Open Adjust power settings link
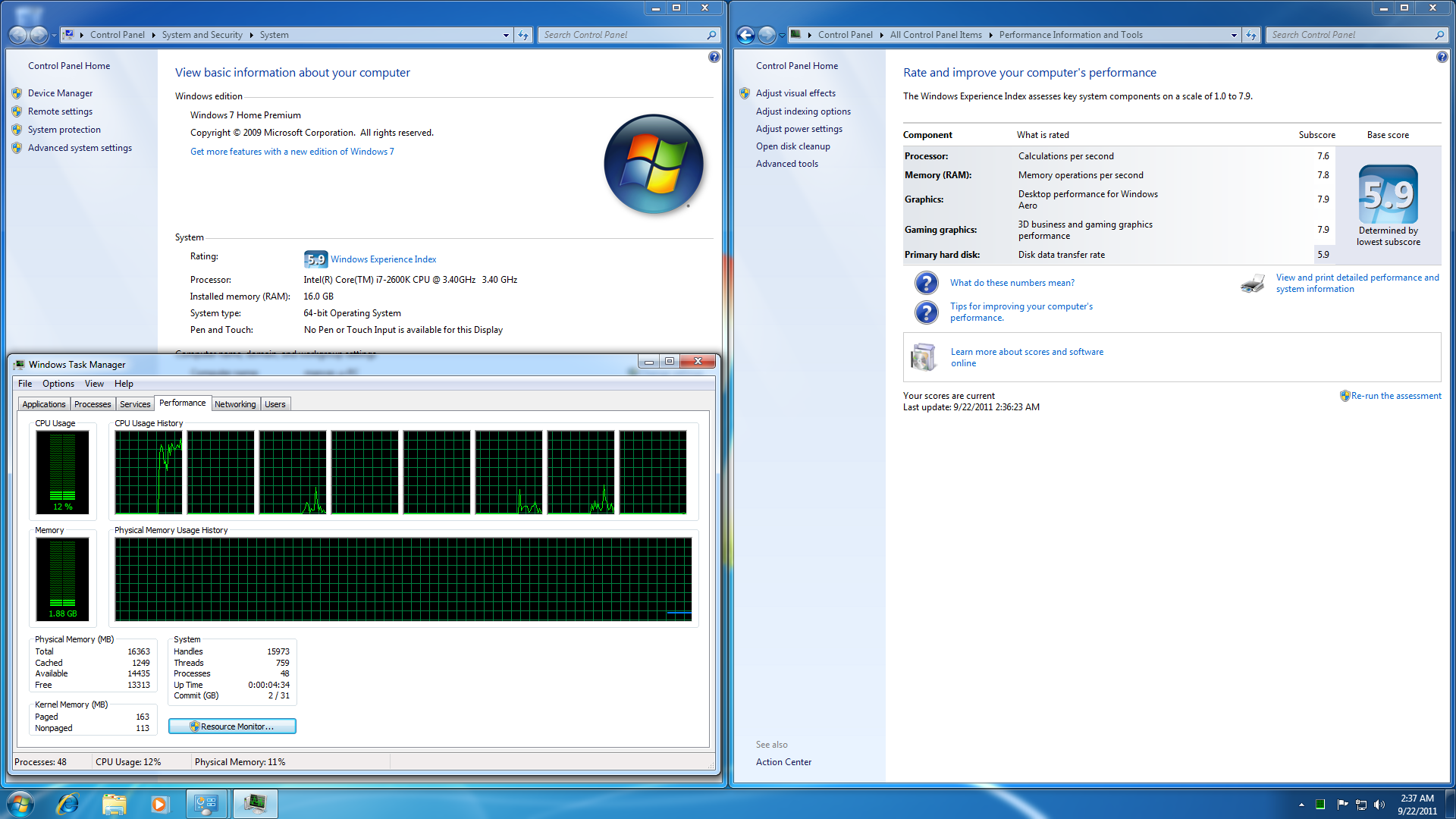The image size is (1456, 819). [x=799, y=129]
